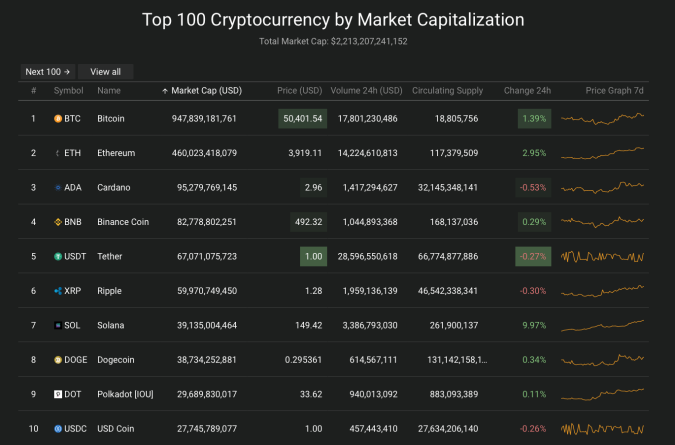The width and height of the screenshot is (675, 445).
Task: Sort table by Change 24h header
Action: pos(527,91)
